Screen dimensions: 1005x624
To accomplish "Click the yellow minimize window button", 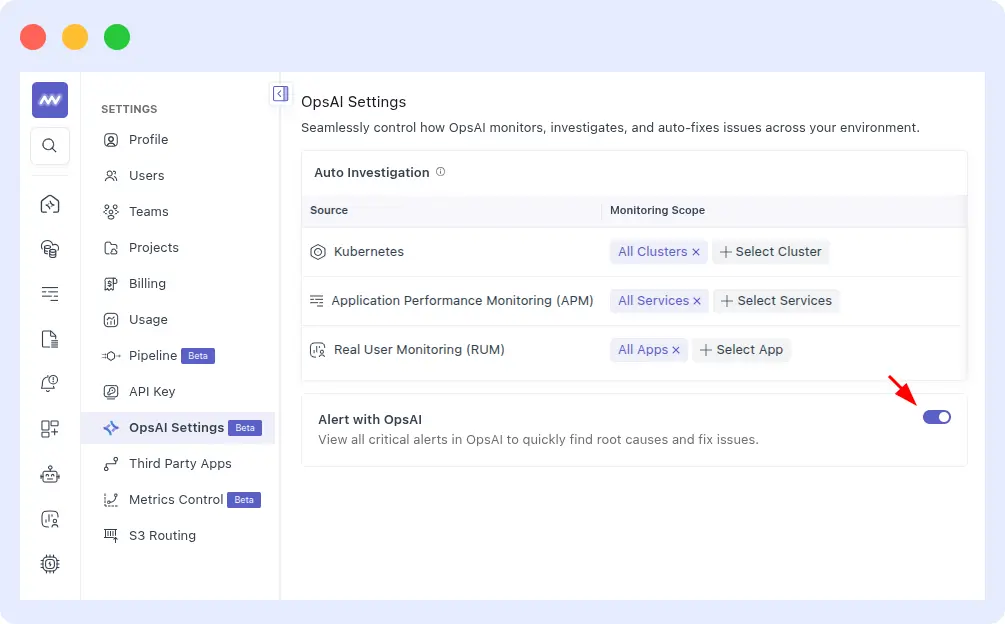I will (x=75, y=37).
